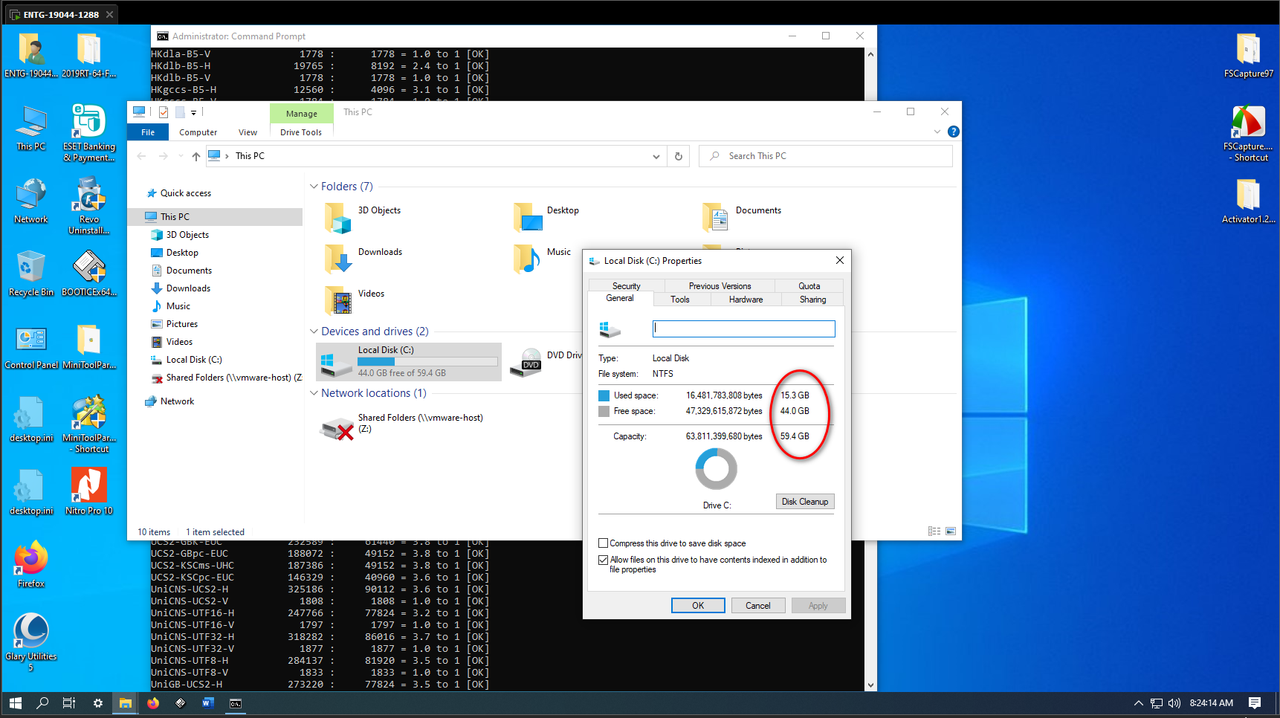Click OK in Local Disk Properties

pyautogui.click(x=698, y=605)
